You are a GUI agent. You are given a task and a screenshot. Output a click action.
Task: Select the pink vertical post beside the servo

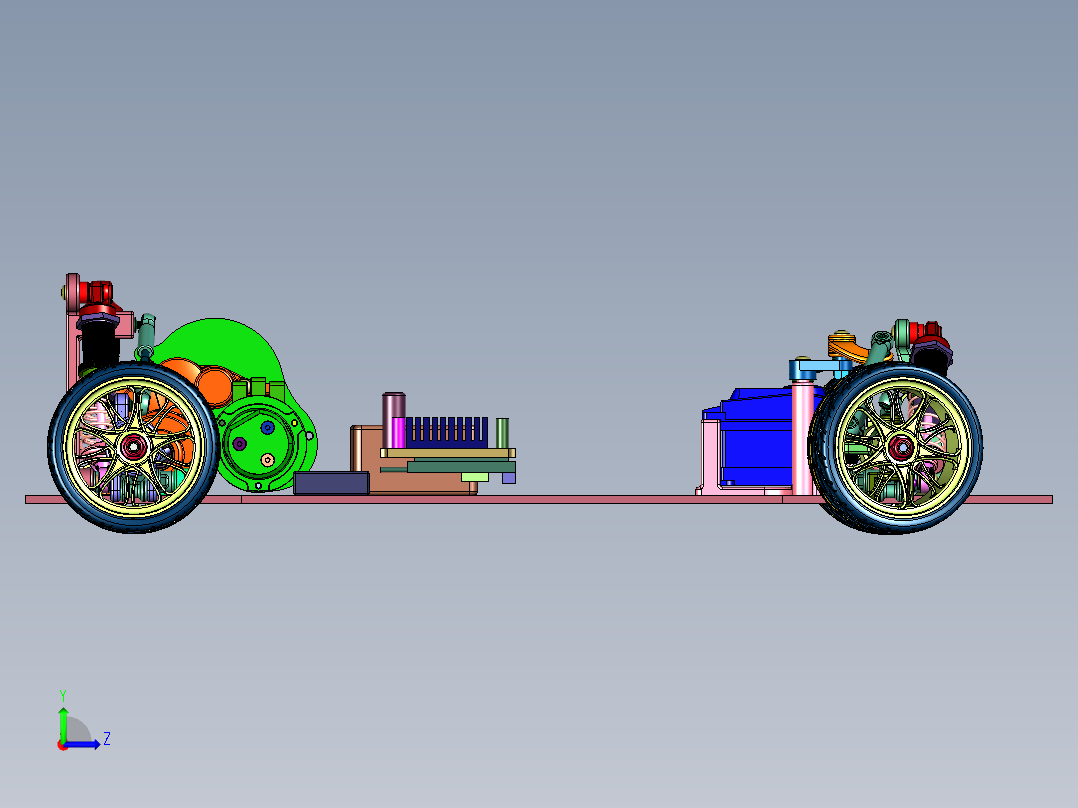point(802,439)
